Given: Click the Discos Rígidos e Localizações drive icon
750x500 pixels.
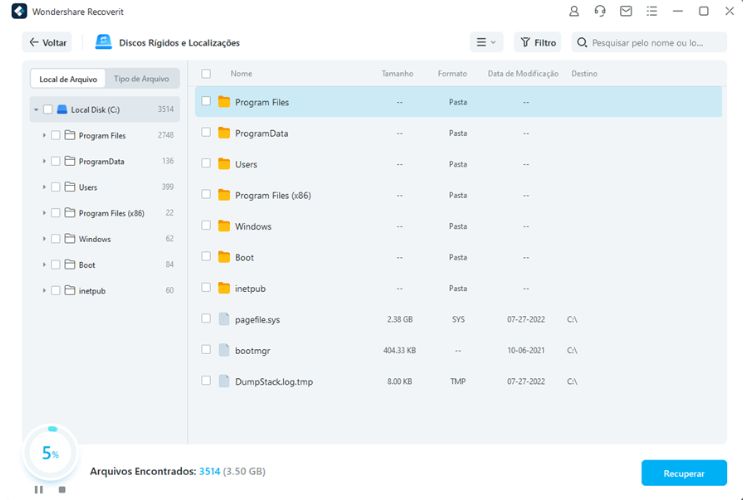Looking at the screenshot, I should (103, 42).
